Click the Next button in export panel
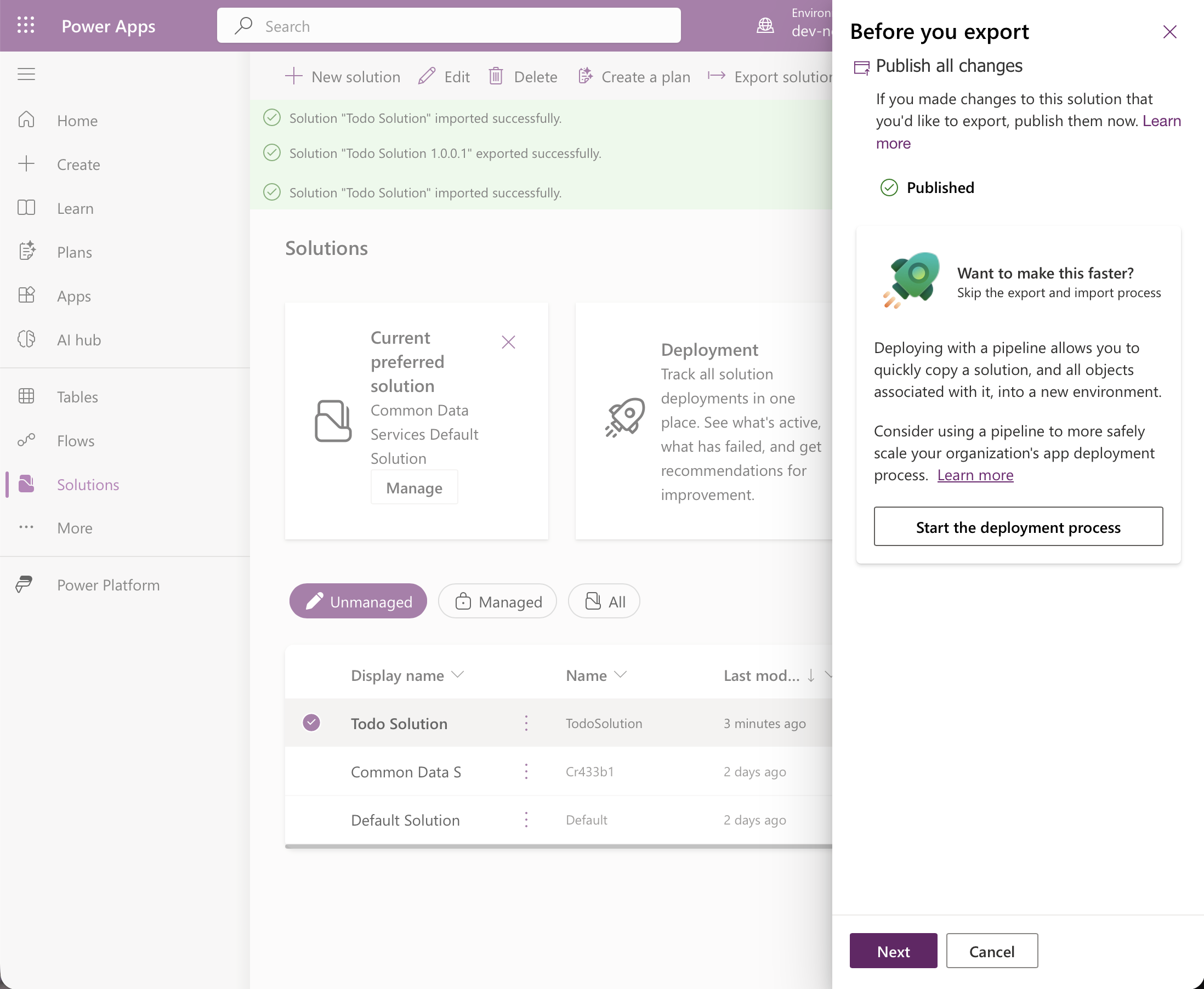The image size is (1204, 989). pyautogui.click(x=893, y=951)
